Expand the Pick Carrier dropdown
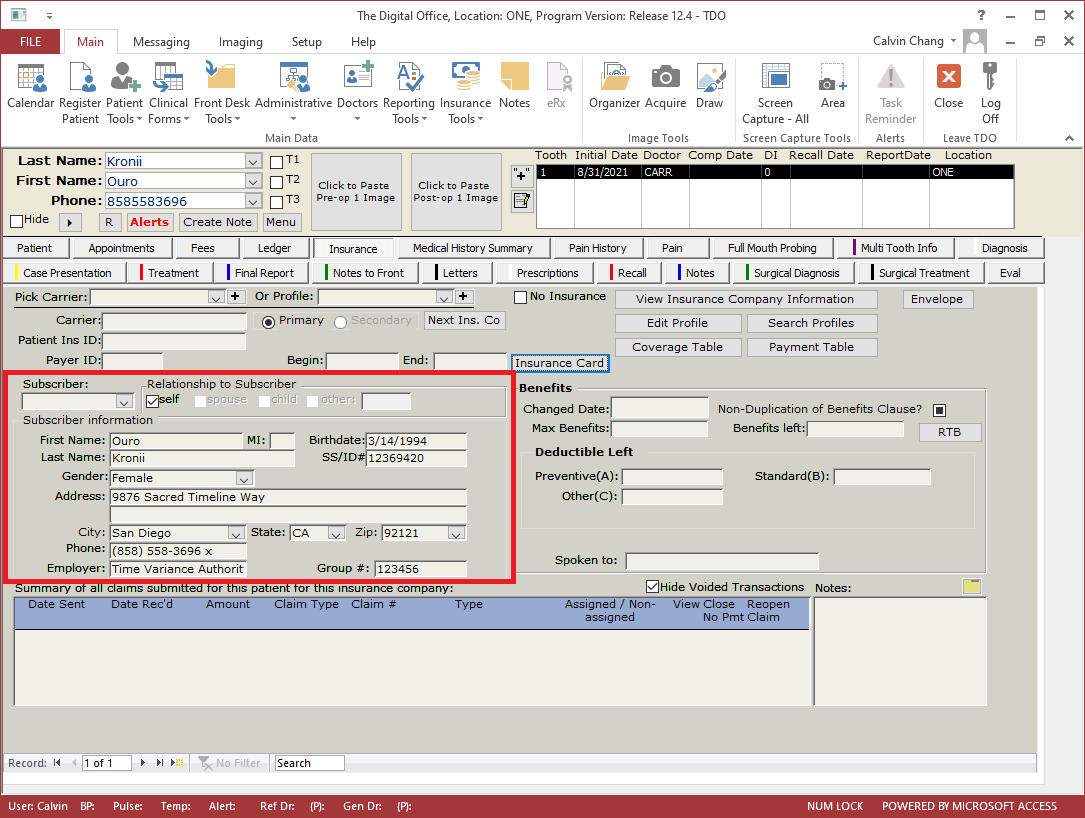 [x=216, y=297]
